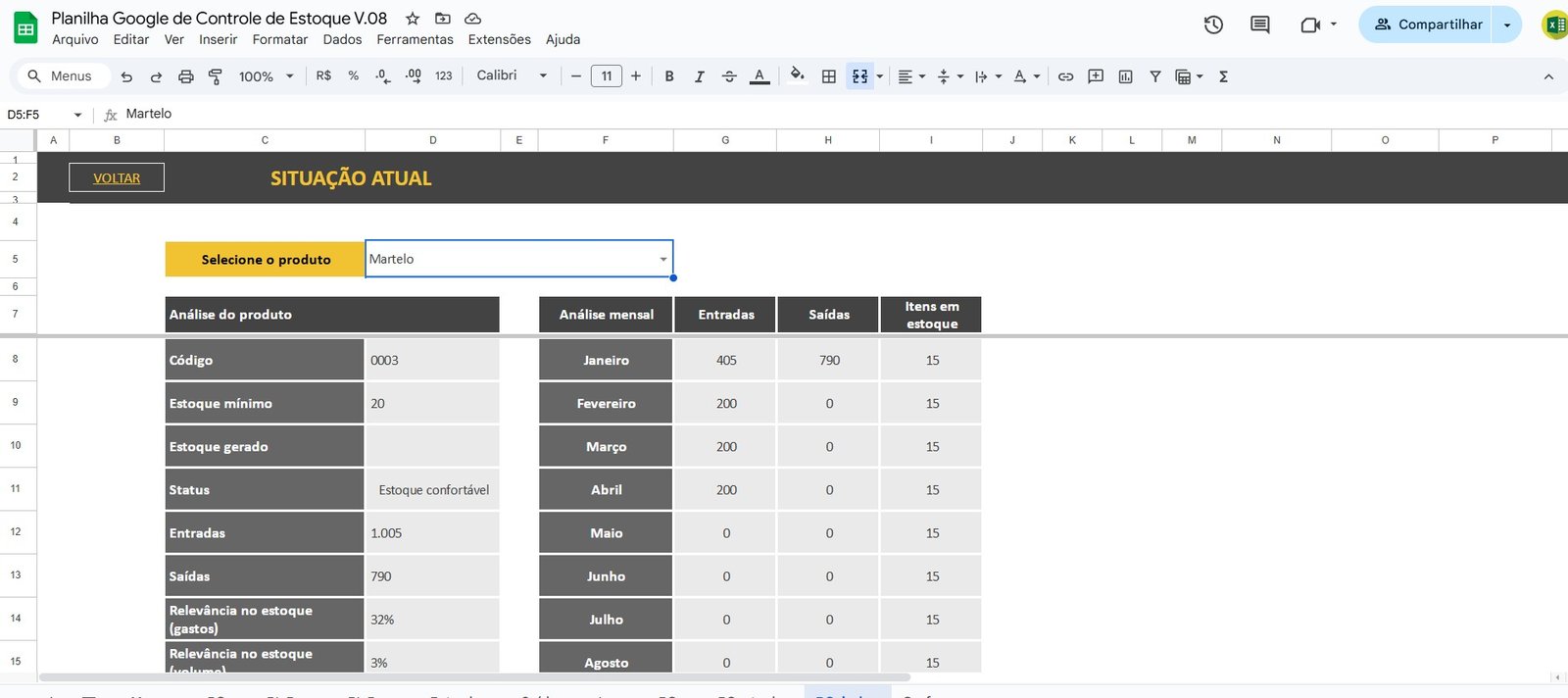This screenshot has width=1568, height=698.
Task: Click the font size field
Action: (x=607, y=76)
